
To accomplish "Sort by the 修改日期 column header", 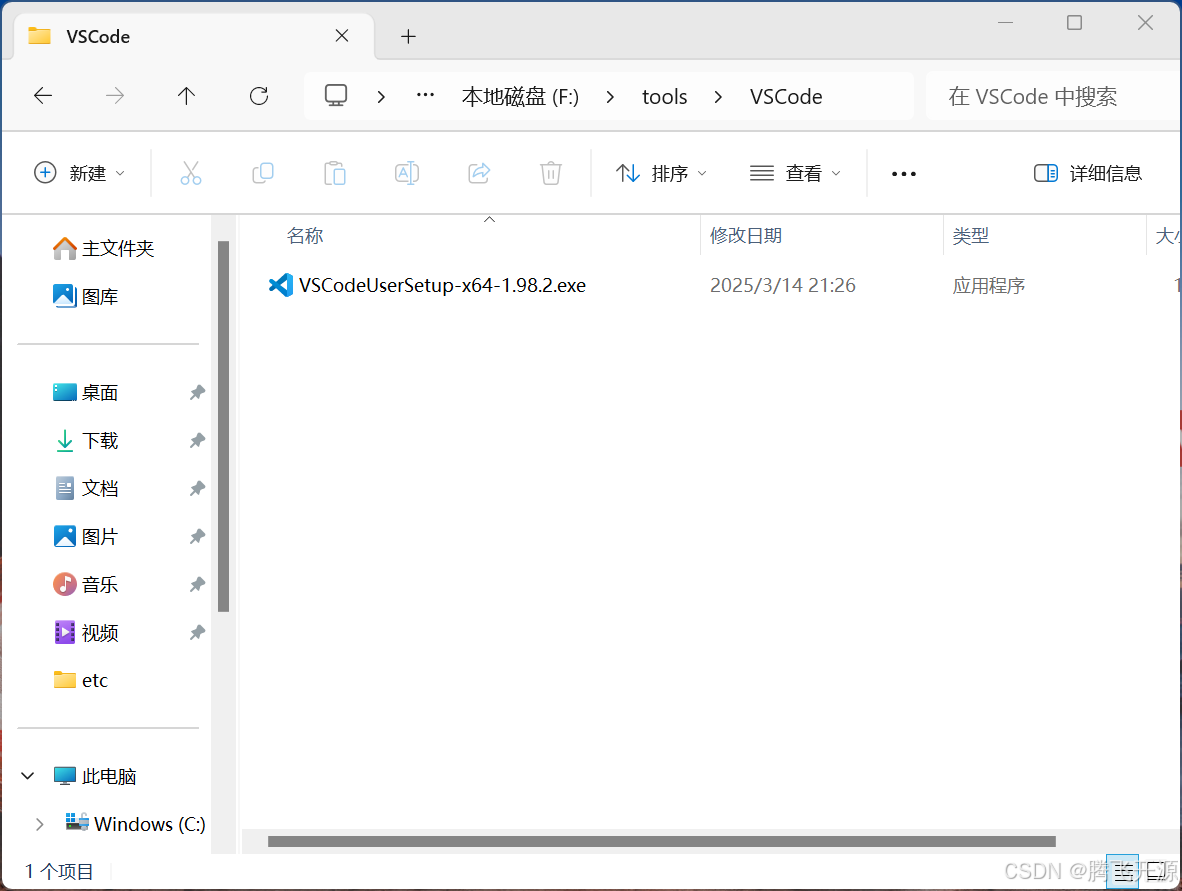I will [x=746, y=236].
